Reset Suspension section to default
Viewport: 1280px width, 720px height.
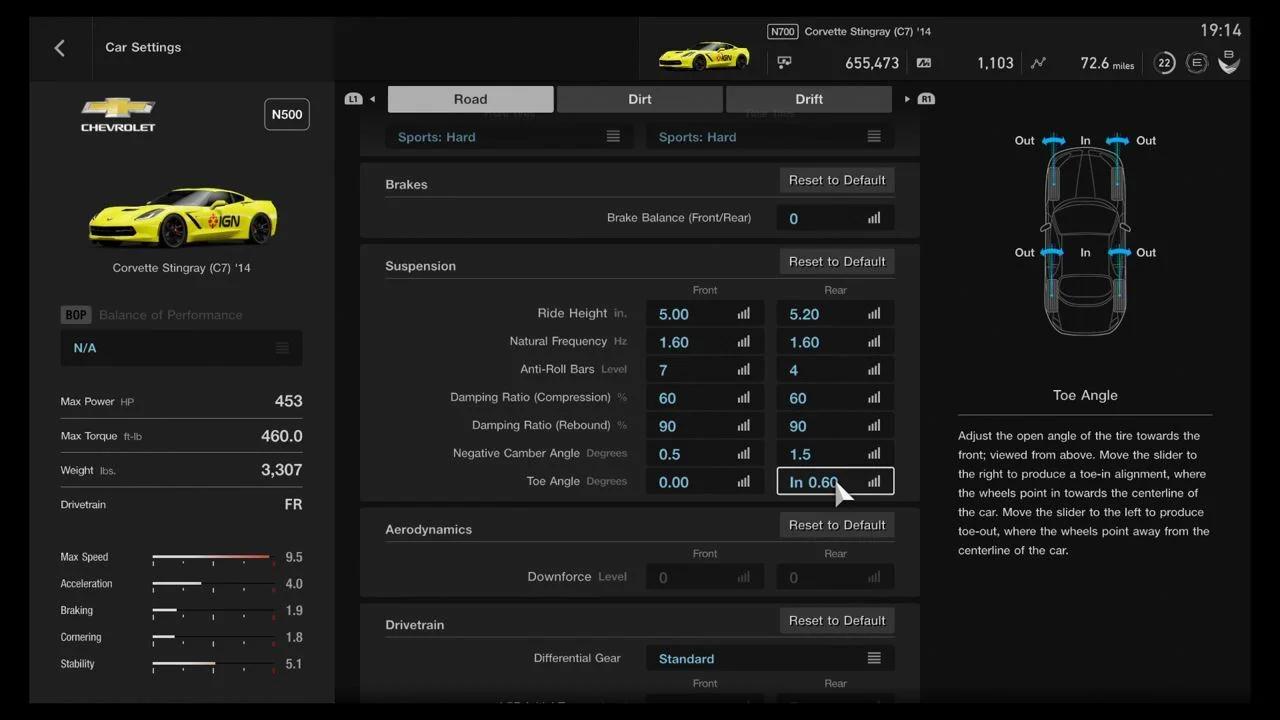click(x=837, y=262)
